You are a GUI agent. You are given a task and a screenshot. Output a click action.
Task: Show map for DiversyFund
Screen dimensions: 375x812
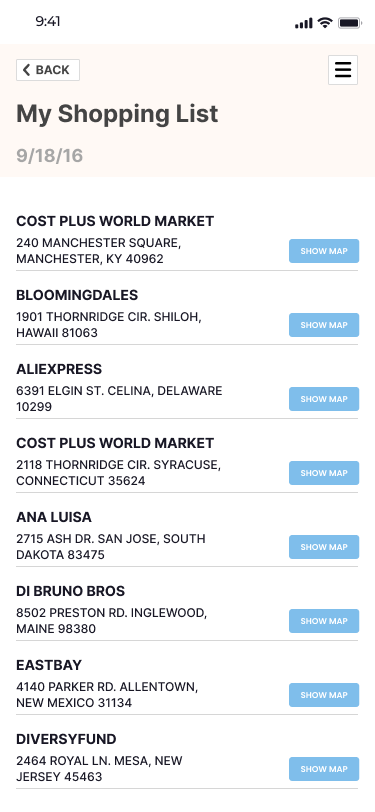click(324, 770)
